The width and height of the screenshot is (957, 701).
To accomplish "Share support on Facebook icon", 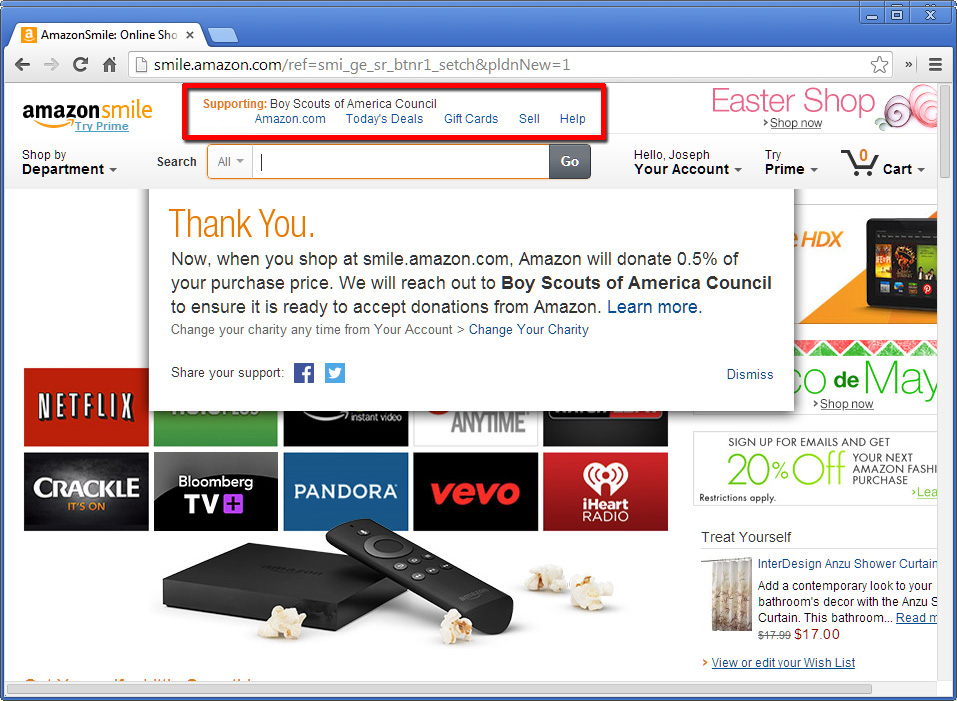I will [x=304, y=373].
